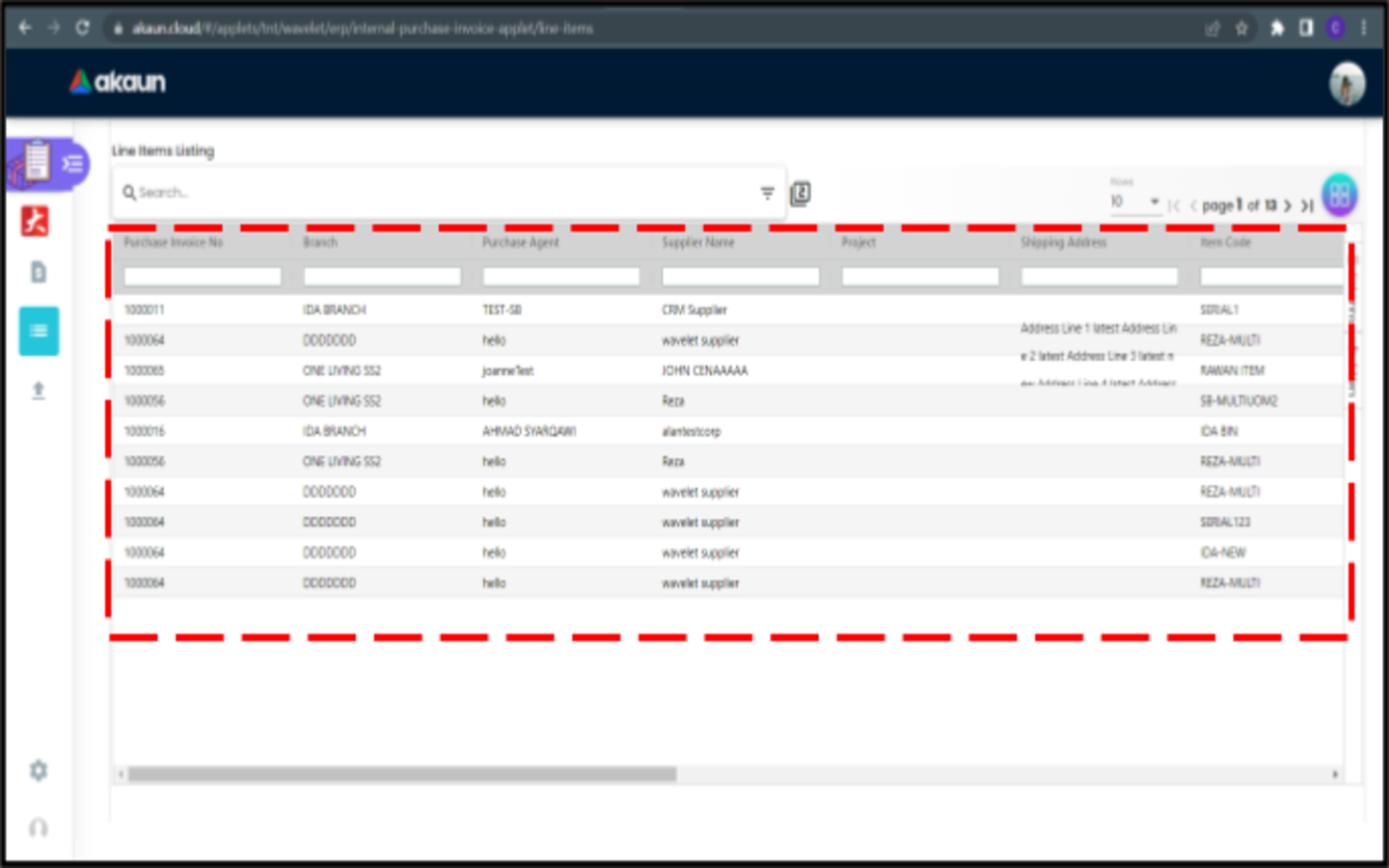1389x868 pixels.
Task: Click the joanneTest purchase agent cell
Action: [x=507, y=371]
